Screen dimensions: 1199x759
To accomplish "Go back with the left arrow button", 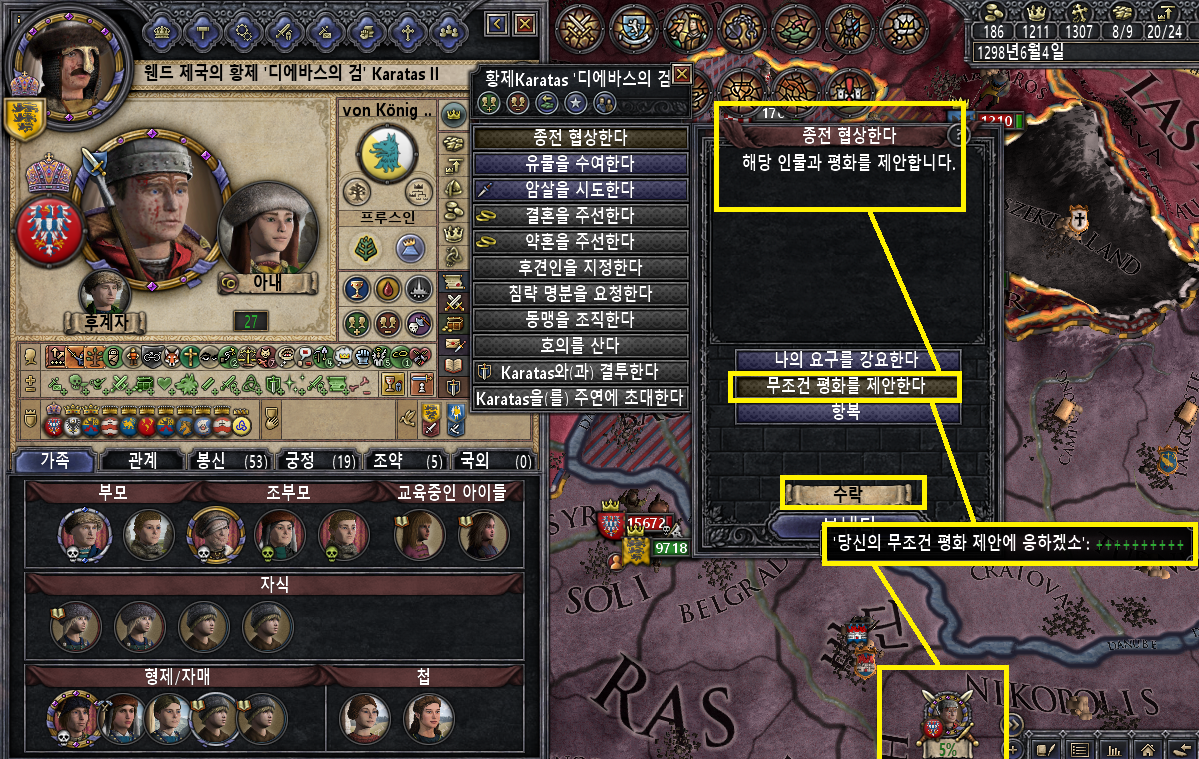I will coord(496,24).
